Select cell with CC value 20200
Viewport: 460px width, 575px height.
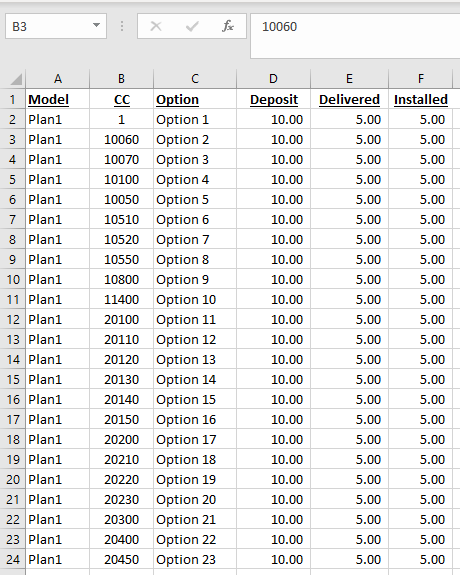pyautogui.click(x=121, y=439)
